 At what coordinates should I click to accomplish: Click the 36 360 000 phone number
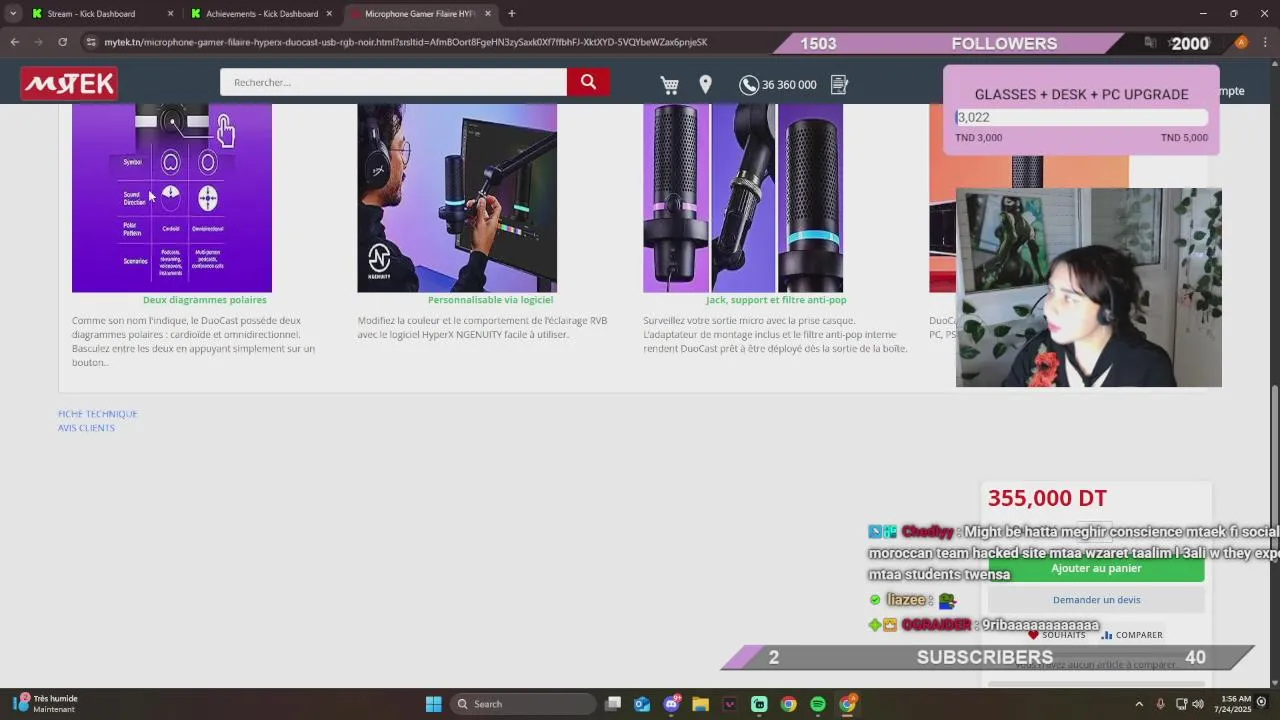pos(789,85)
